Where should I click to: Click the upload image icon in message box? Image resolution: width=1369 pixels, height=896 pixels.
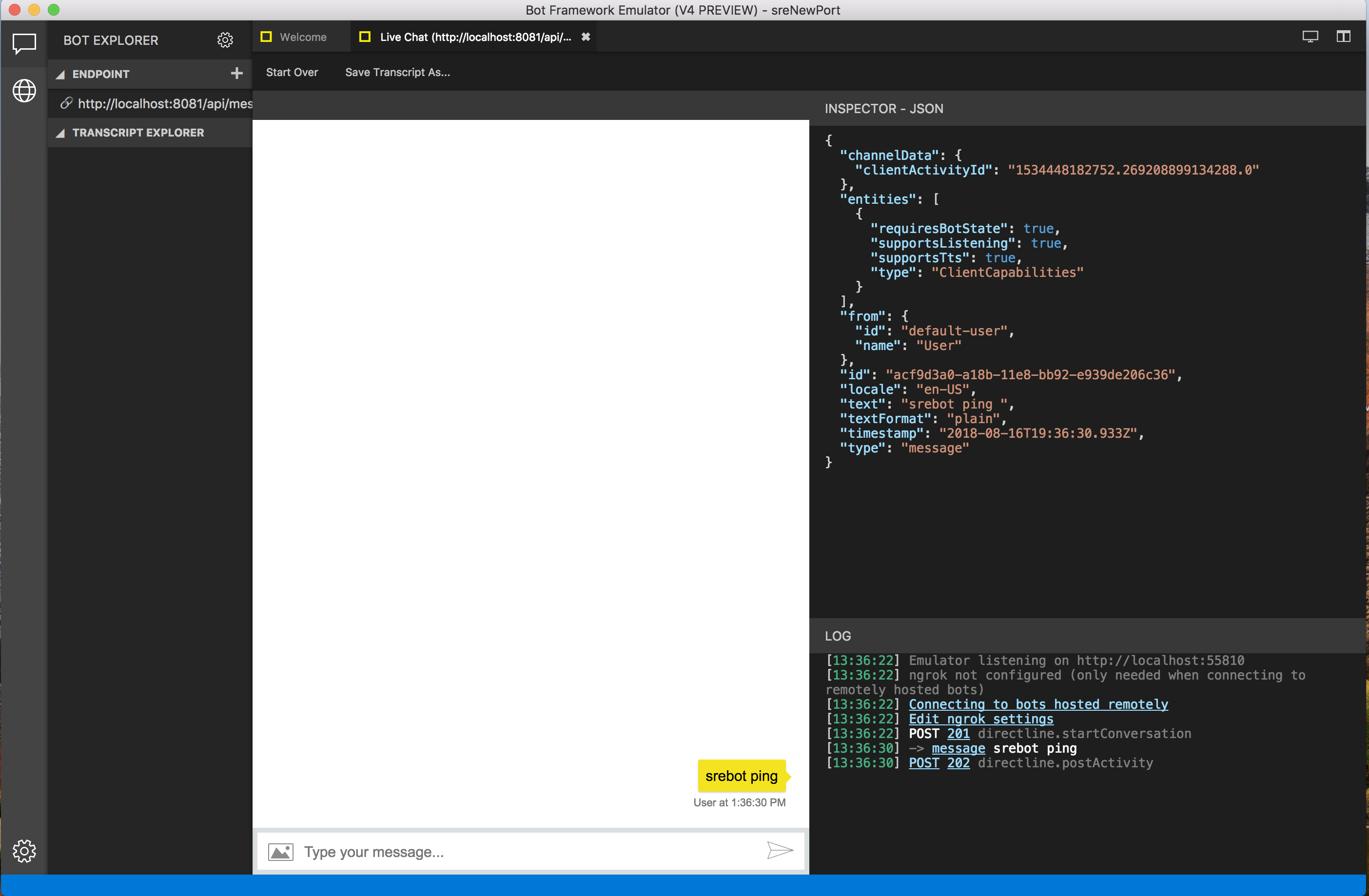tap(281, 851)
